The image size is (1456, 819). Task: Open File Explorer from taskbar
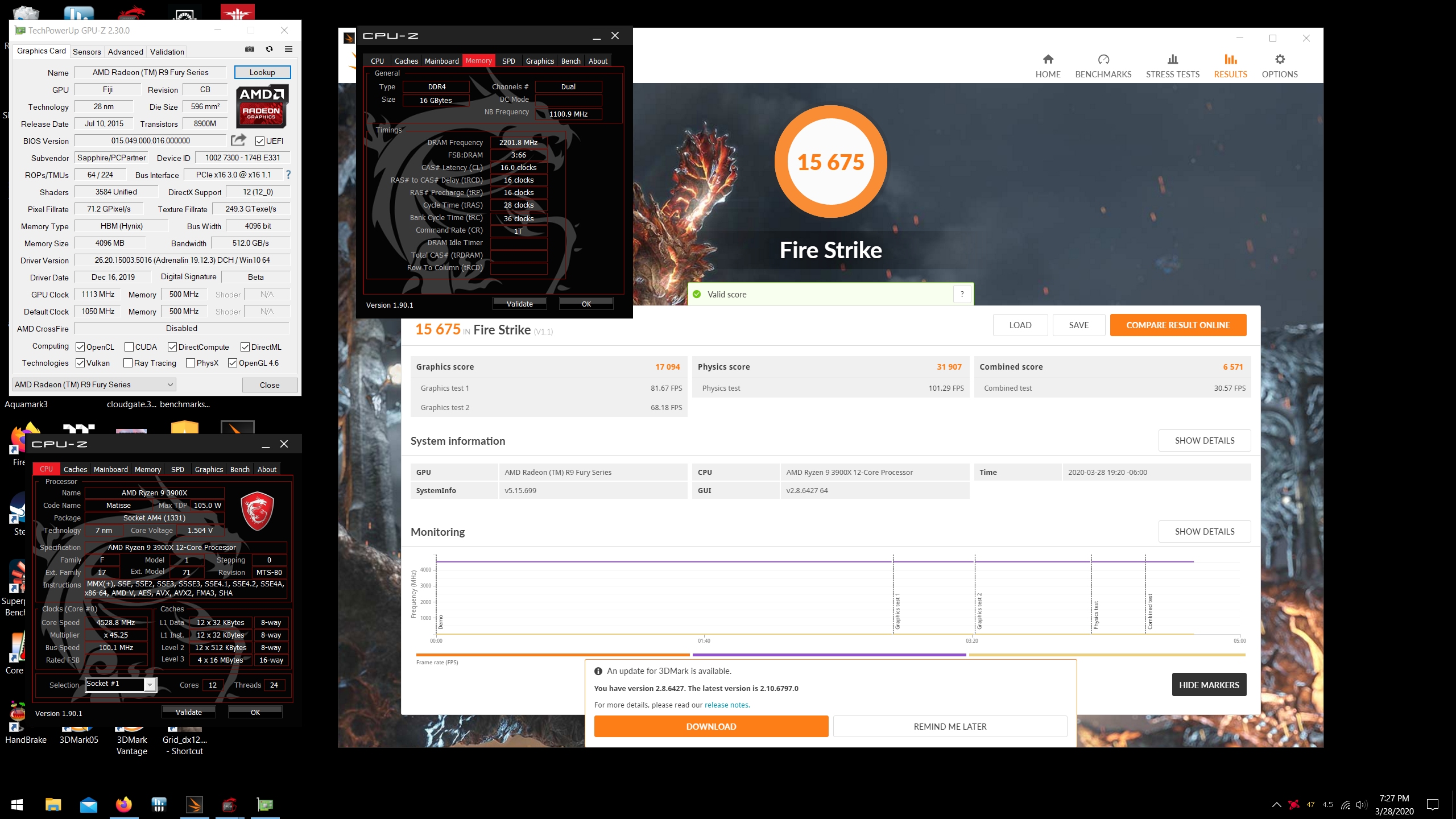pyautogui.click(x=53, y=805)
